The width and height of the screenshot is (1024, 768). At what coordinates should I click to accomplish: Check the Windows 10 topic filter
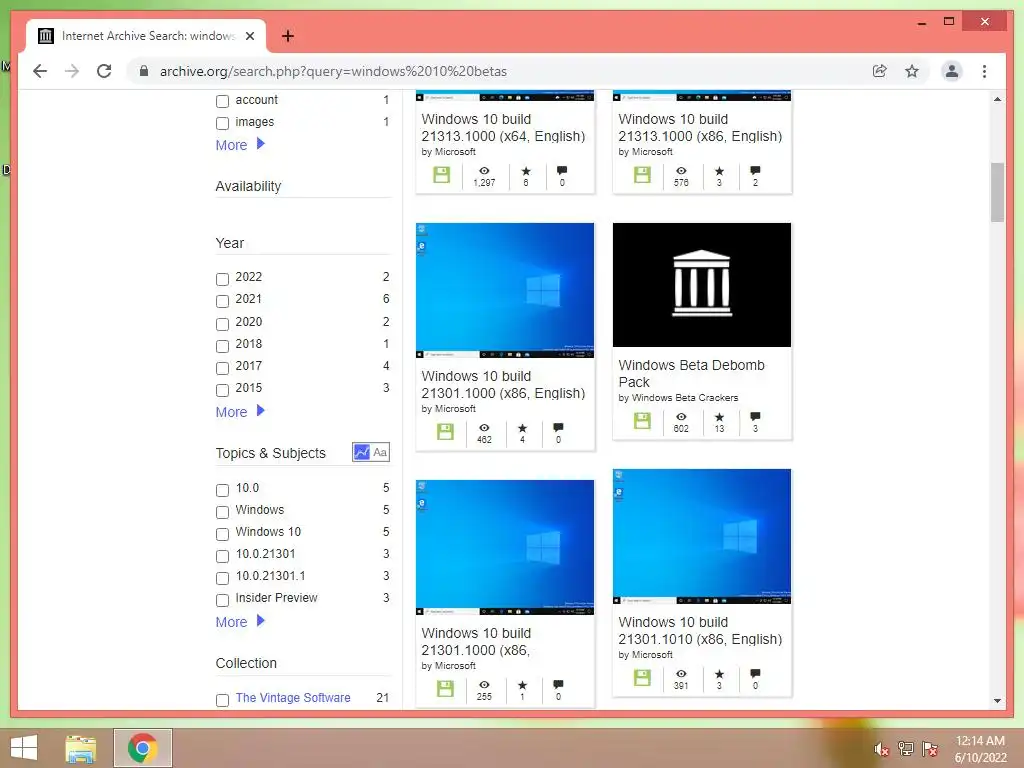coord(222,534)
